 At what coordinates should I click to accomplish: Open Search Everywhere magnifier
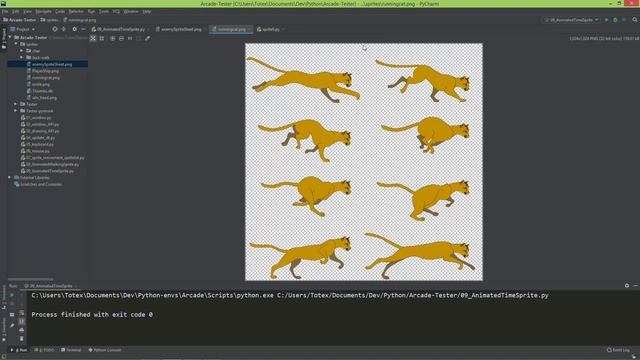pos(635,20)
